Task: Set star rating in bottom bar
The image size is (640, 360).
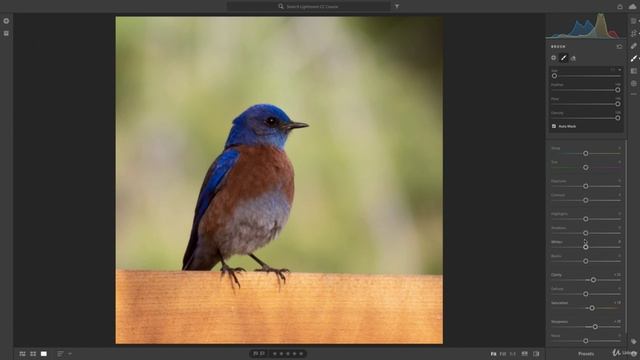Action: pos(288,354)
